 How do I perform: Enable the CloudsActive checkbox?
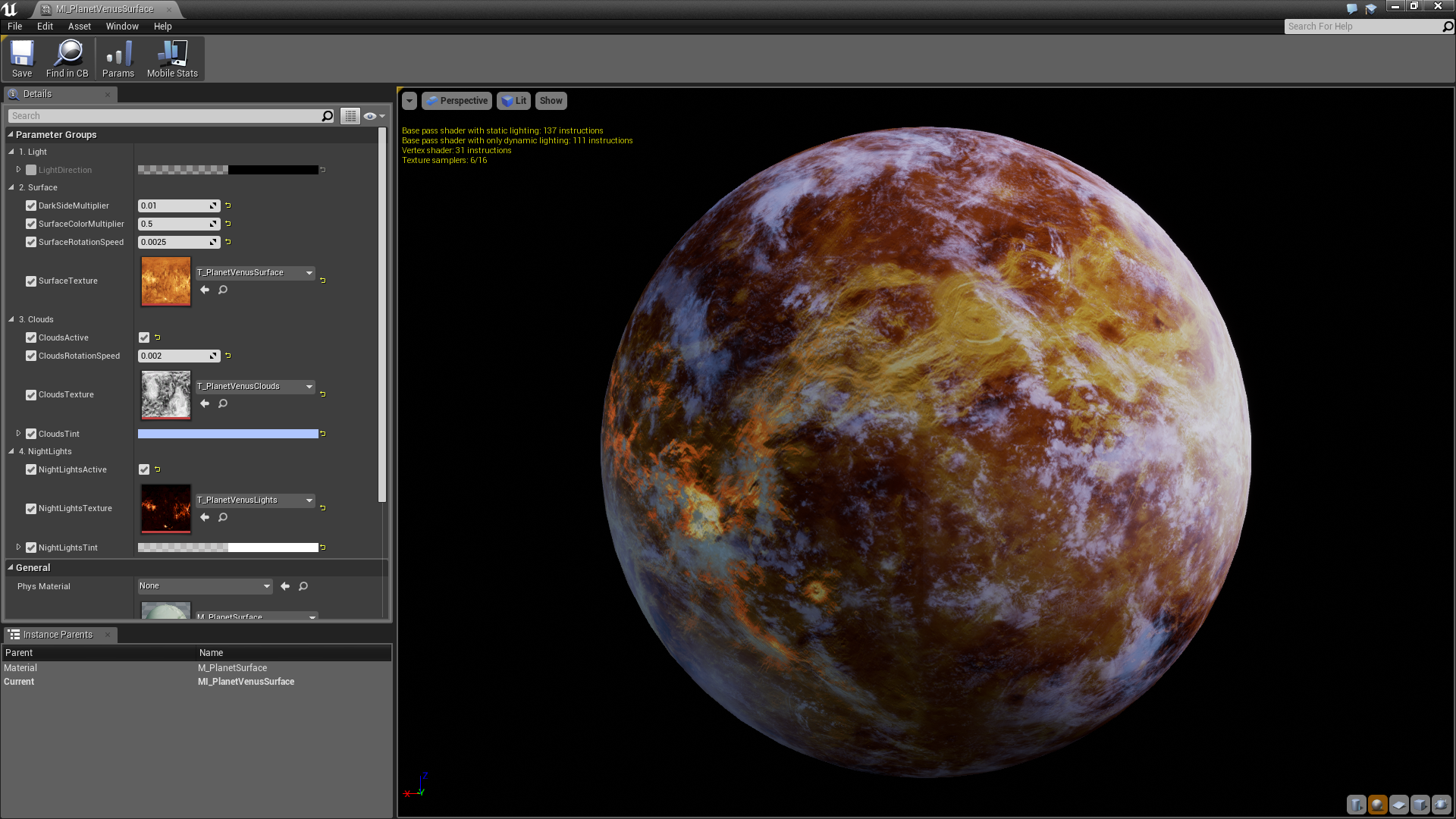click(144, 337)
